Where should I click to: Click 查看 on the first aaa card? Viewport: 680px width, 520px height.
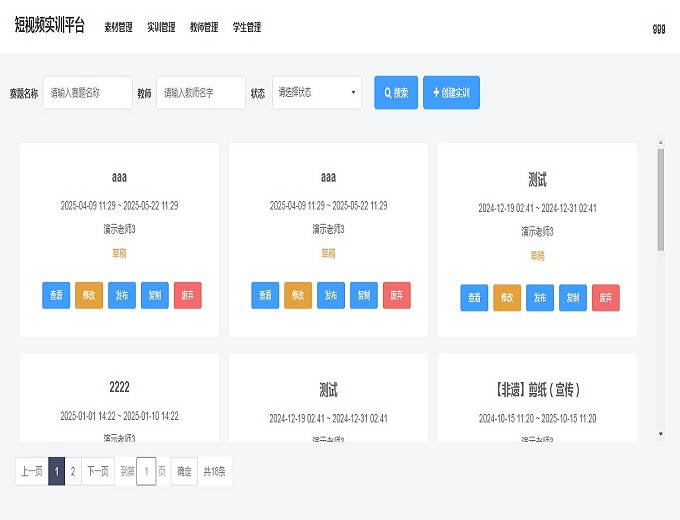tap(56, 295)
